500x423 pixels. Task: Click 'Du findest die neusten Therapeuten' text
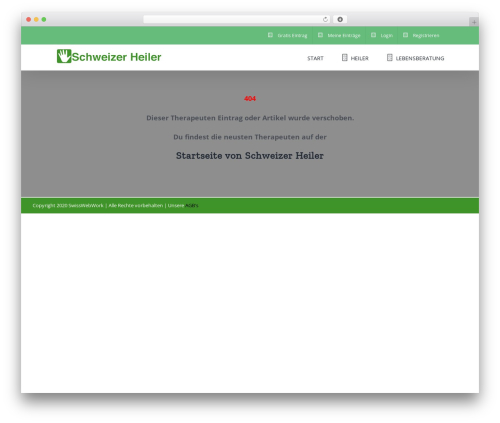[x=250, y=137]
